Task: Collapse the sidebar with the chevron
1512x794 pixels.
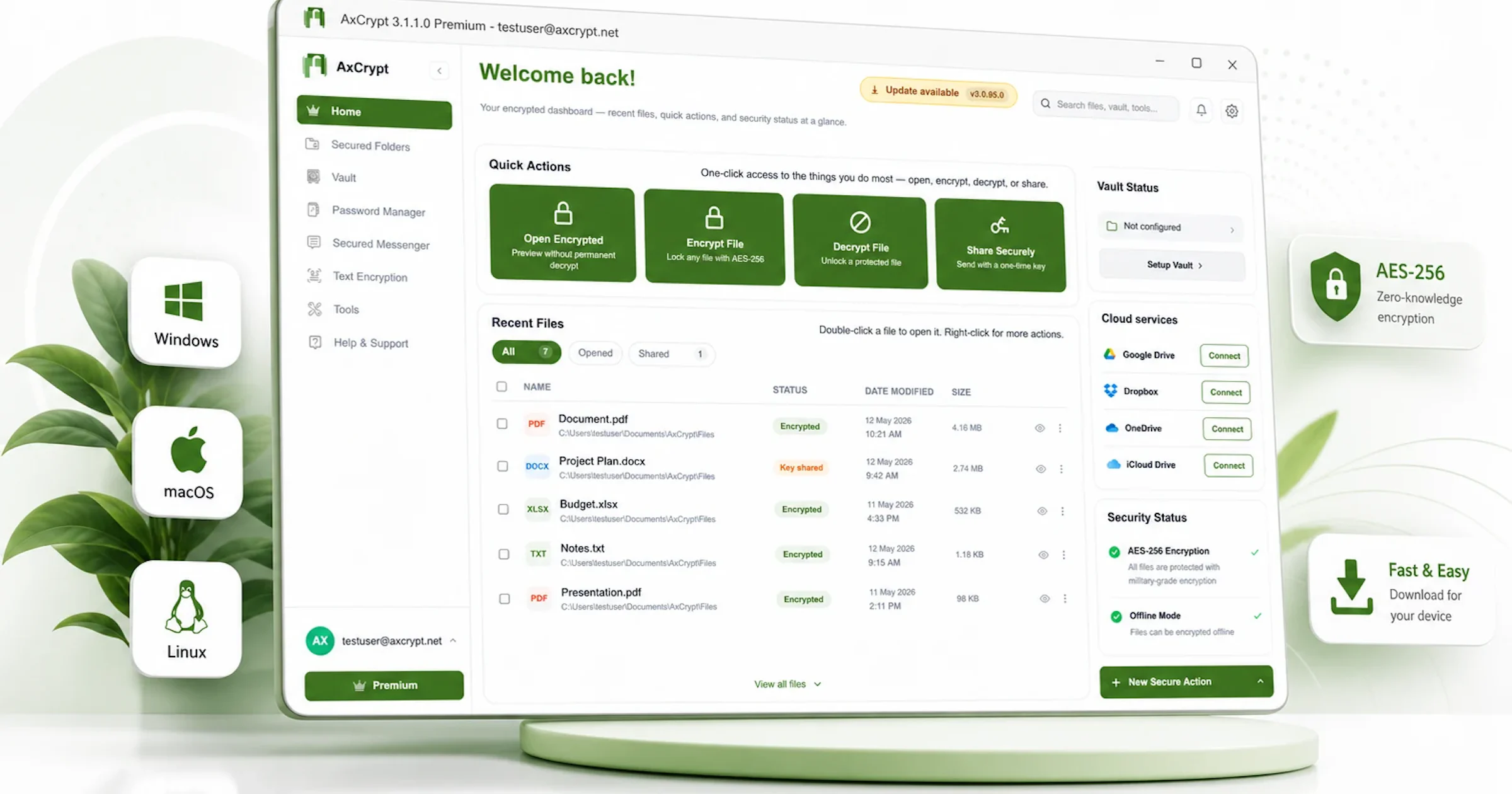Action: [439, 71]
